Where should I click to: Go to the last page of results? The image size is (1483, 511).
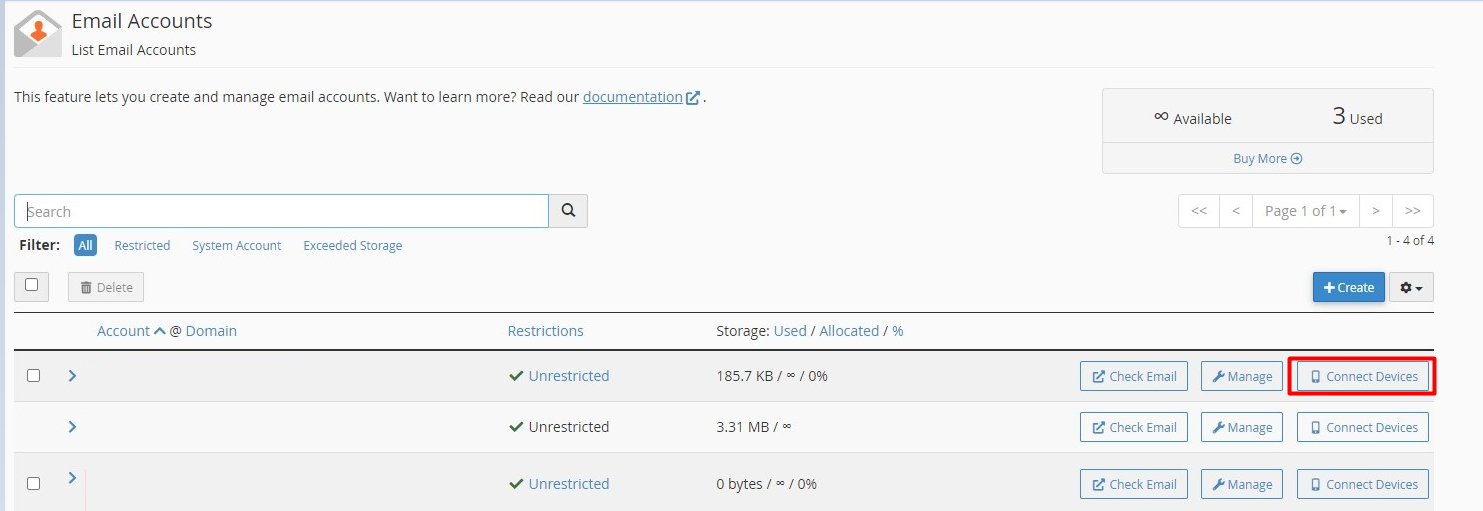coord(1412,211)
